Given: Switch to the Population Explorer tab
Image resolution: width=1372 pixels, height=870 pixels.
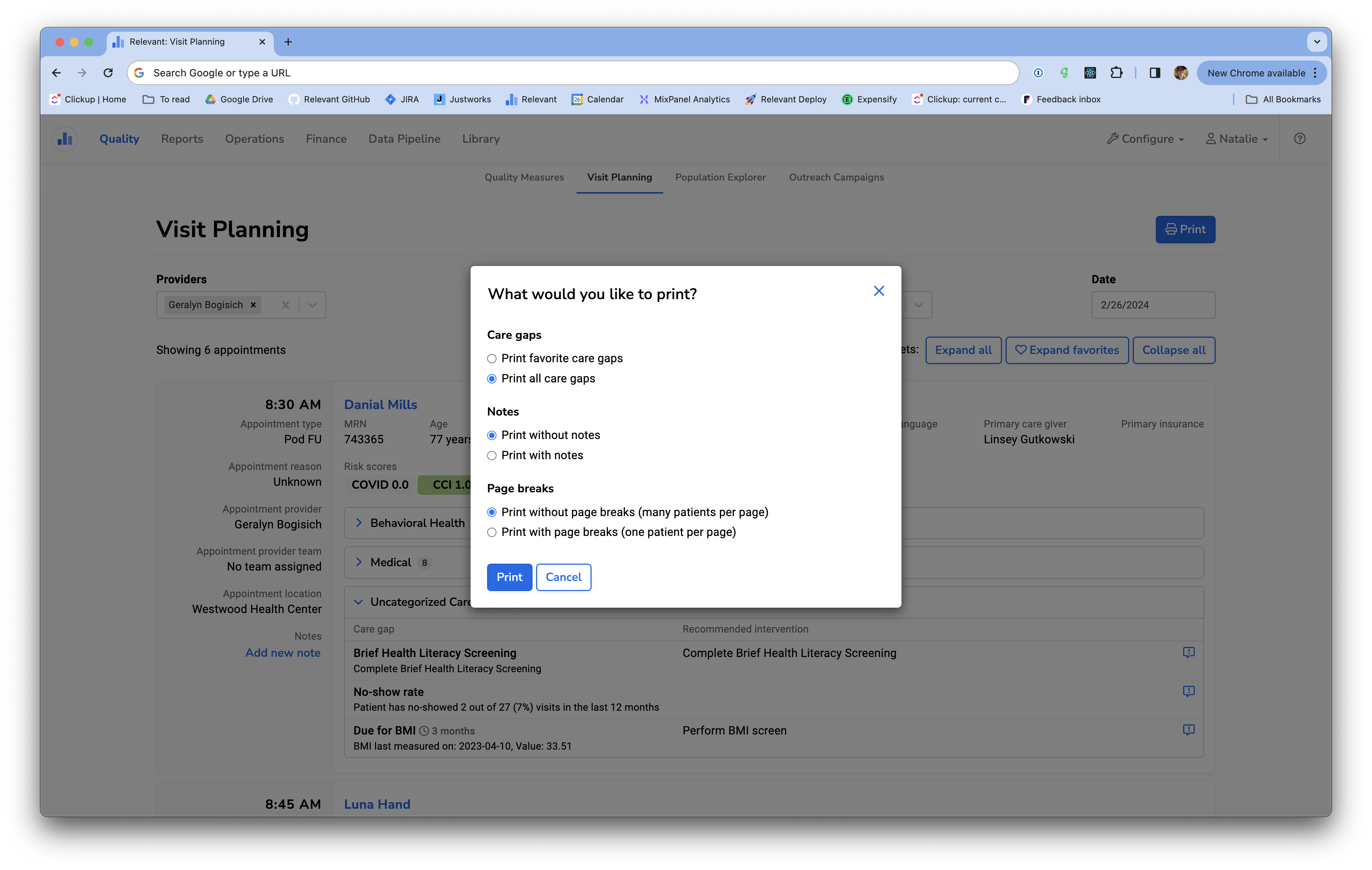Looking at the screenshot, I should (x=720, y=177).
